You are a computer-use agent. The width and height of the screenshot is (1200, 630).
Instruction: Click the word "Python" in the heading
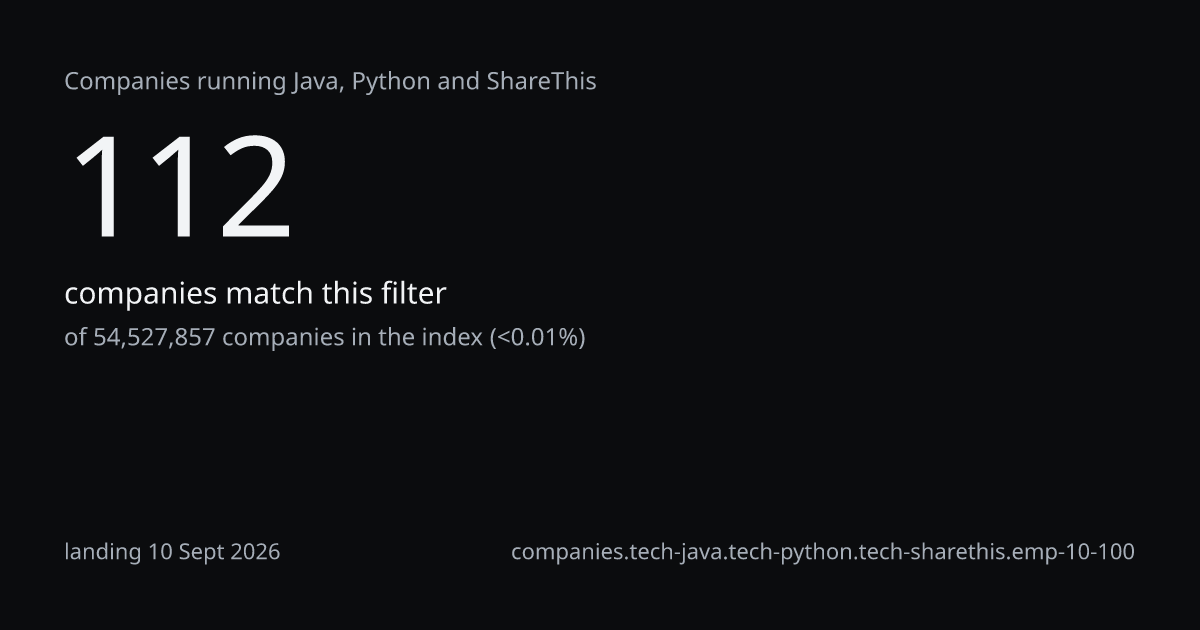(392, 82)
